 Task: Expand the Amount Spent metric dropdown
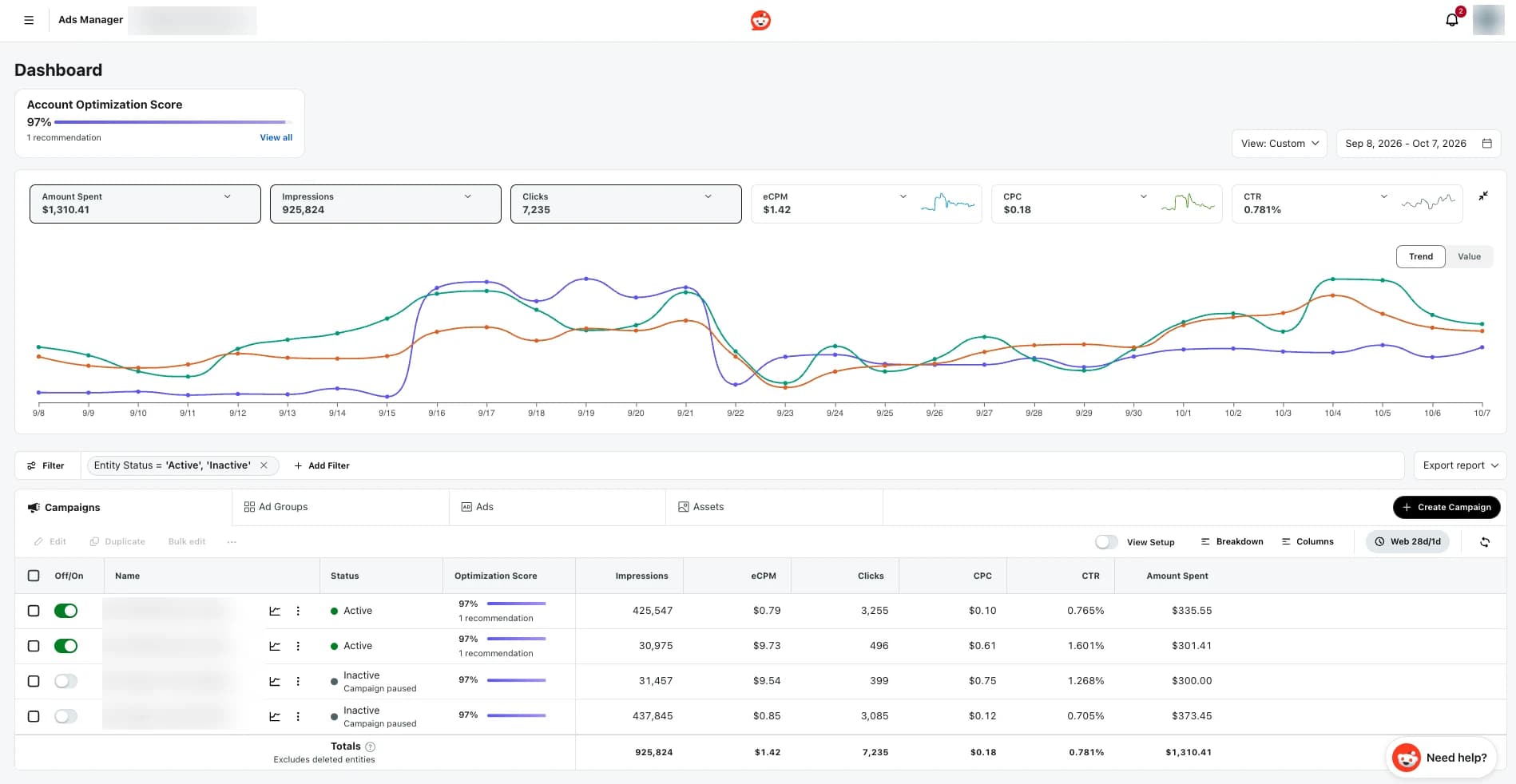click(227, 196)
